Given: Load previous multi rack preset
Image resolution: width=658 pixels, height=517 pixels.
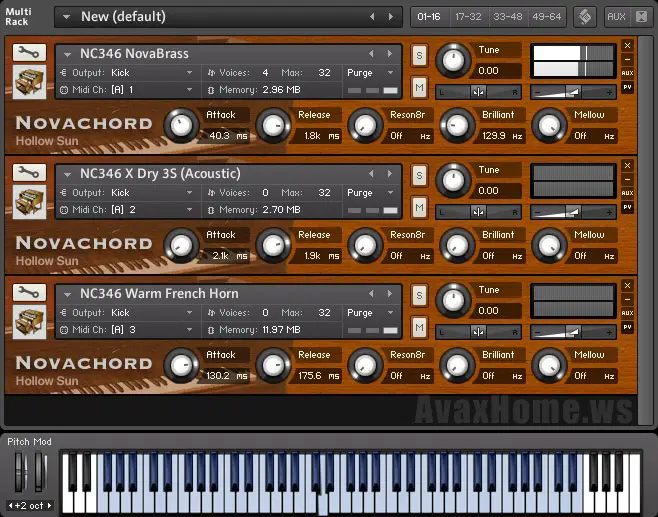Looking at the screenshot, I should 372,17.
